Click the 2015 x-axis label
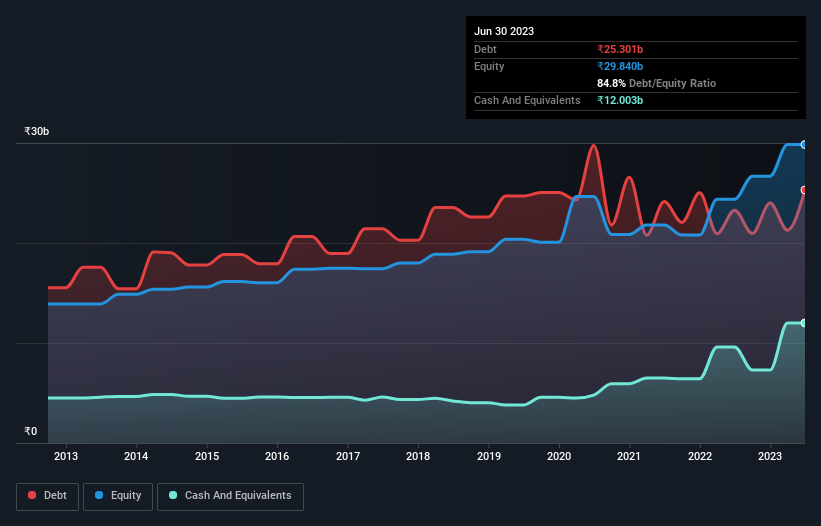Screen dimensions: 821x526 pos(207,456)
